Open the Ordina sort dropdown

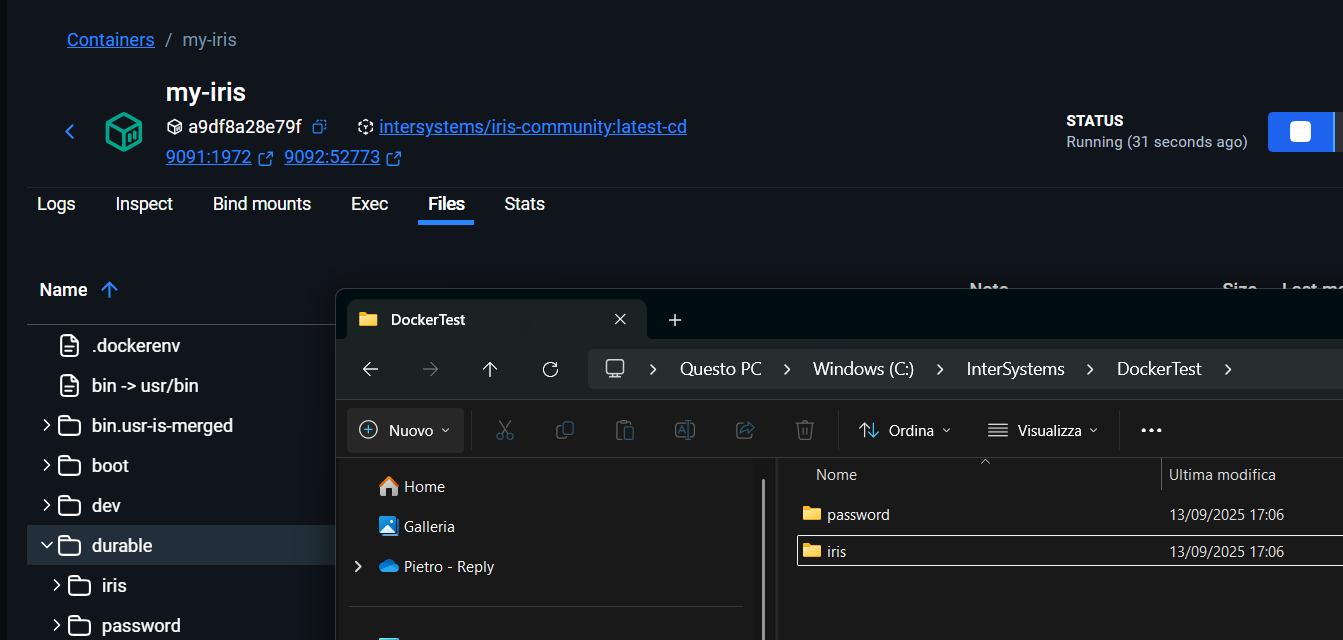click(x=905, y=430)
